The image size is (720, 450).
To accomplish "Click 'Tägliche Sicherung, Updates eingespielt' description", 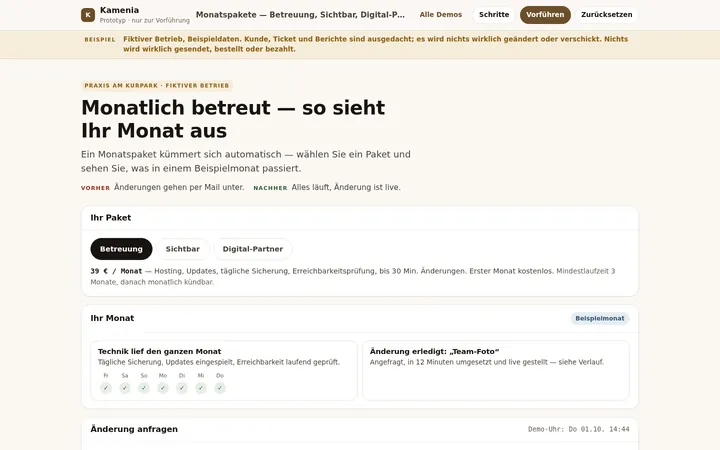I will coord(219,362).
